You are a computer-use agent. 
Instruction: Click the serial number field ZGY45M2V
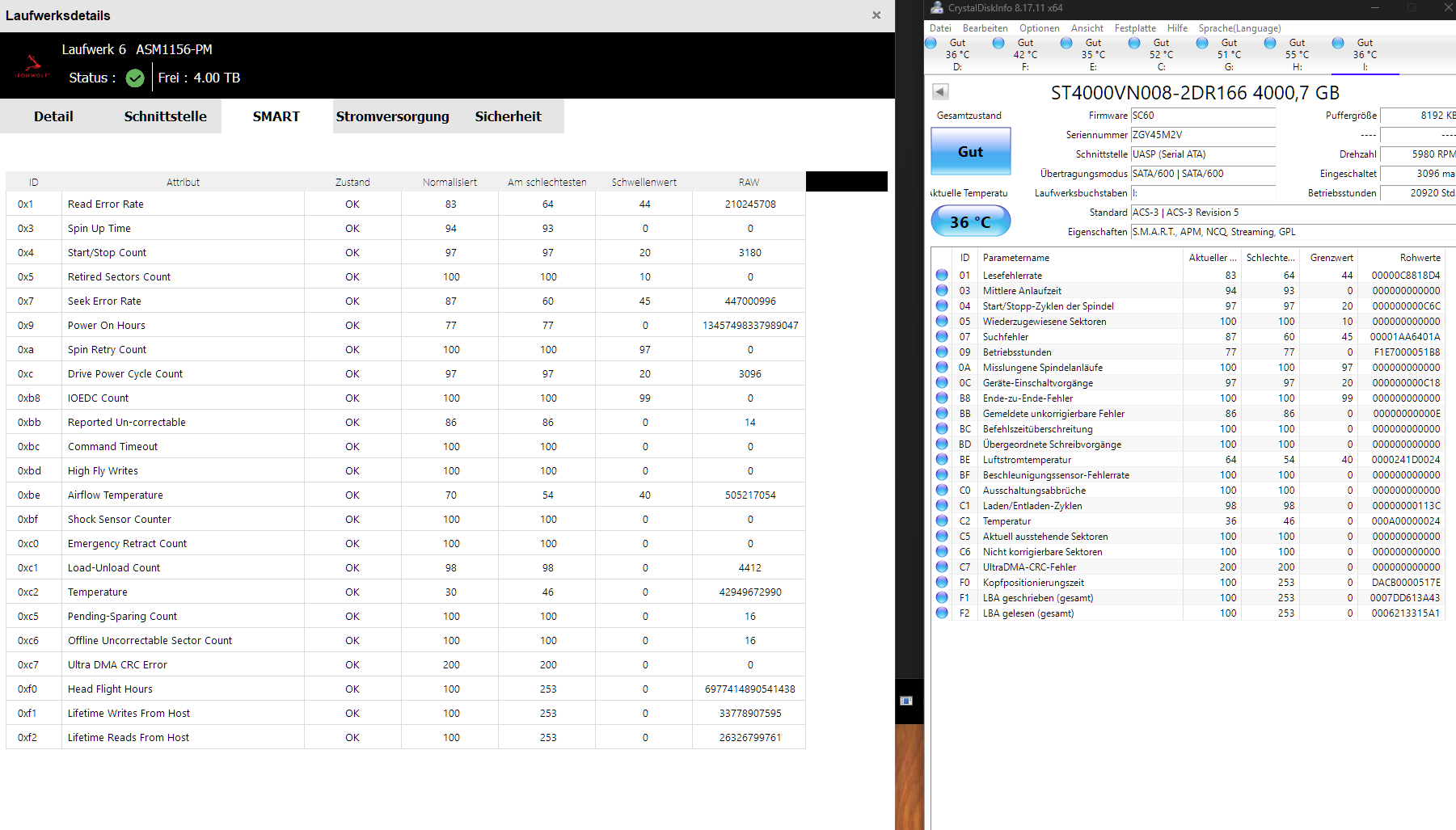tap(1202, 135)
